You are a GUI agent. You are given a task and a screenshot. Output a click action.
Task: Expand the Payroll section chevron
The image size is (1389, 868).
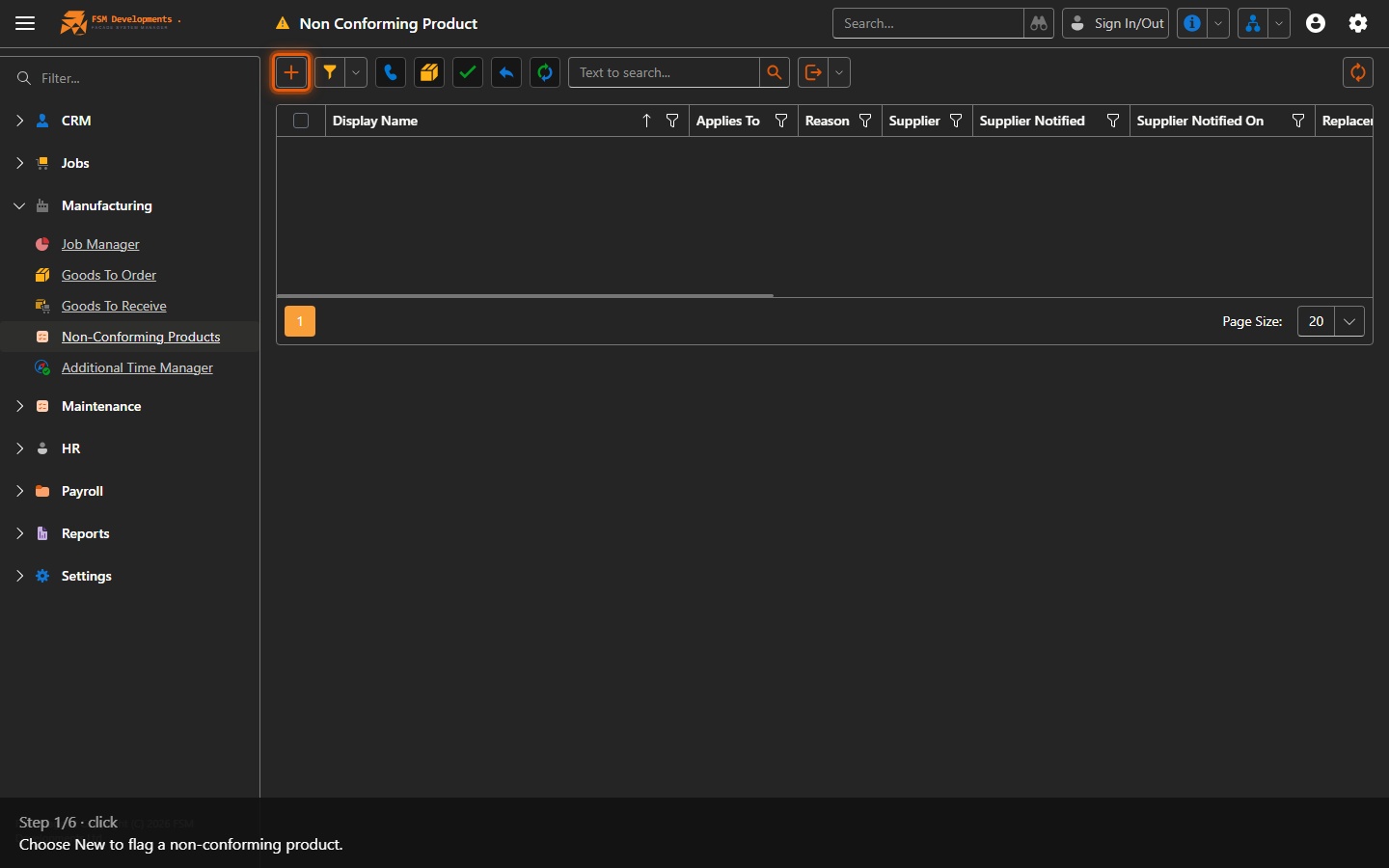click(x=19, y=491)
